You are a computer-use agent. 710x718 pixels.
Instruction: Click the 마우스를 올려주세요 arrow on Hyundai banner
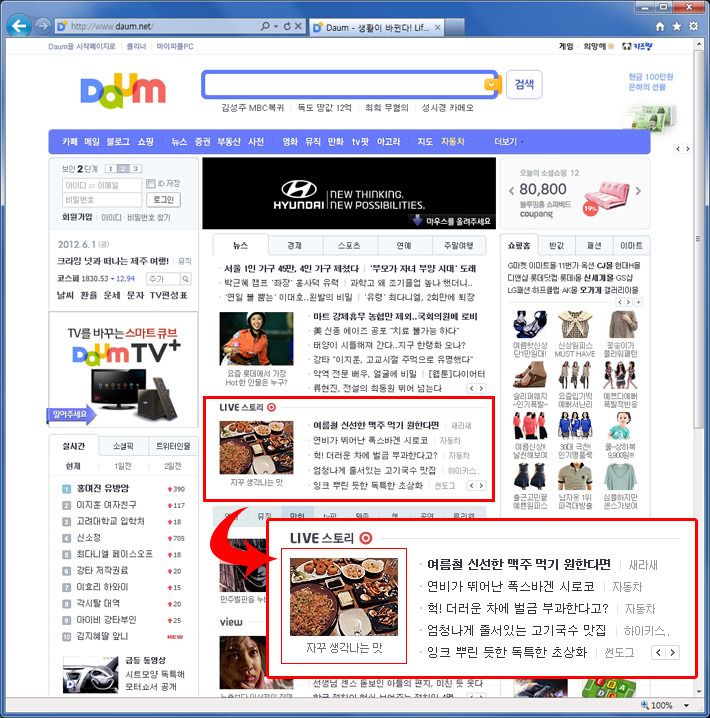pos(417,220)
